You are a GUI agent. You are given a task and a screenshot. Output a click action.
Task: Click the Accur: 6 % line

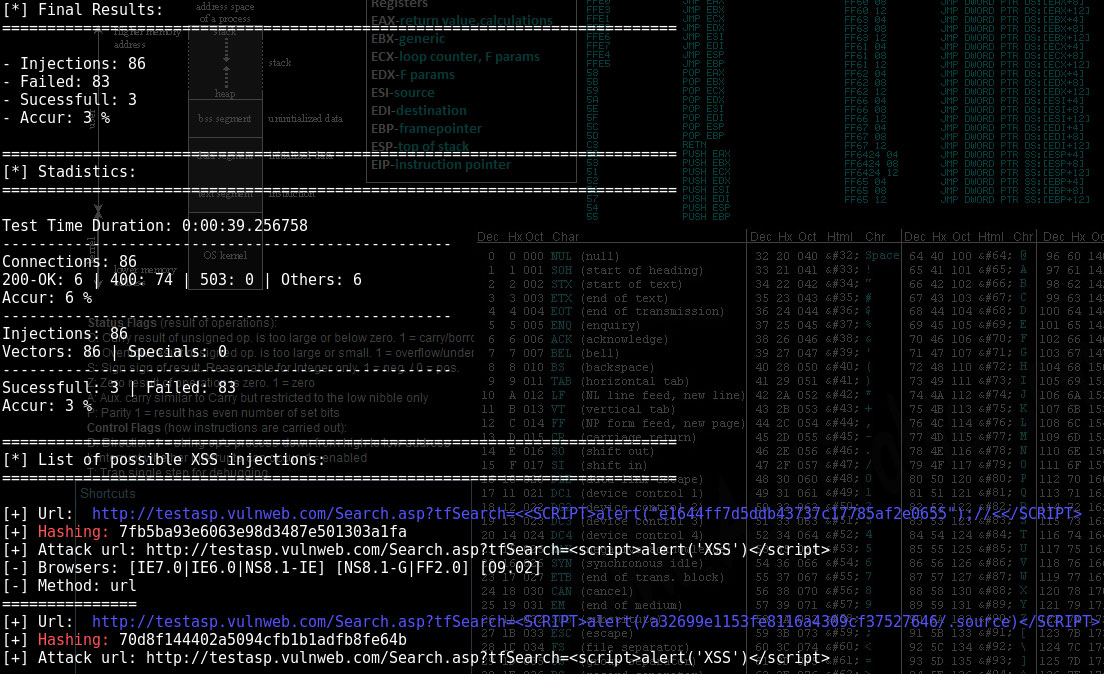point(47,298)
